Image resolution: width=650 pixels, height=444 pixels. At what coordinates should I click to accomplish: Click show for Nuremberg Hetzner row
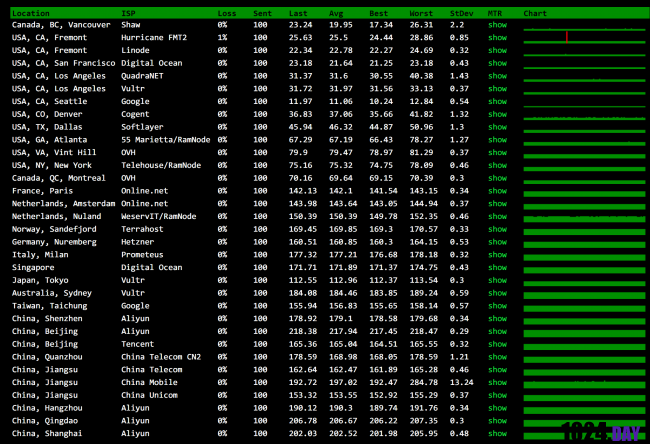pyautogui.click(x=497, y=242)
